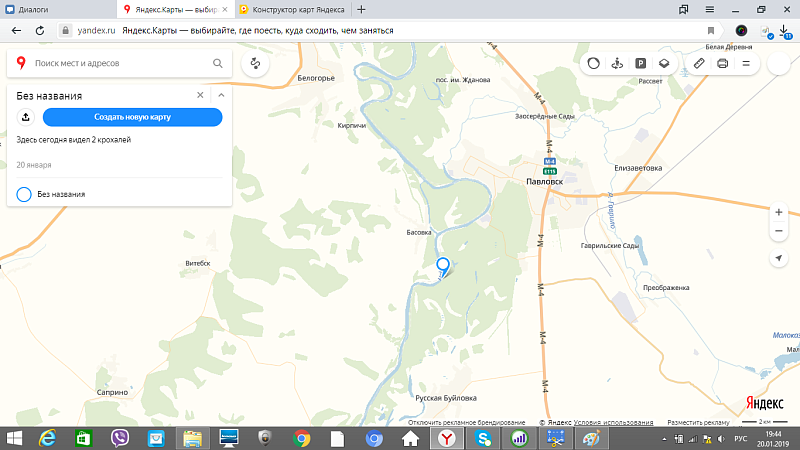
Task: Click the 'Басовка' map label
Action: [419, 232]
